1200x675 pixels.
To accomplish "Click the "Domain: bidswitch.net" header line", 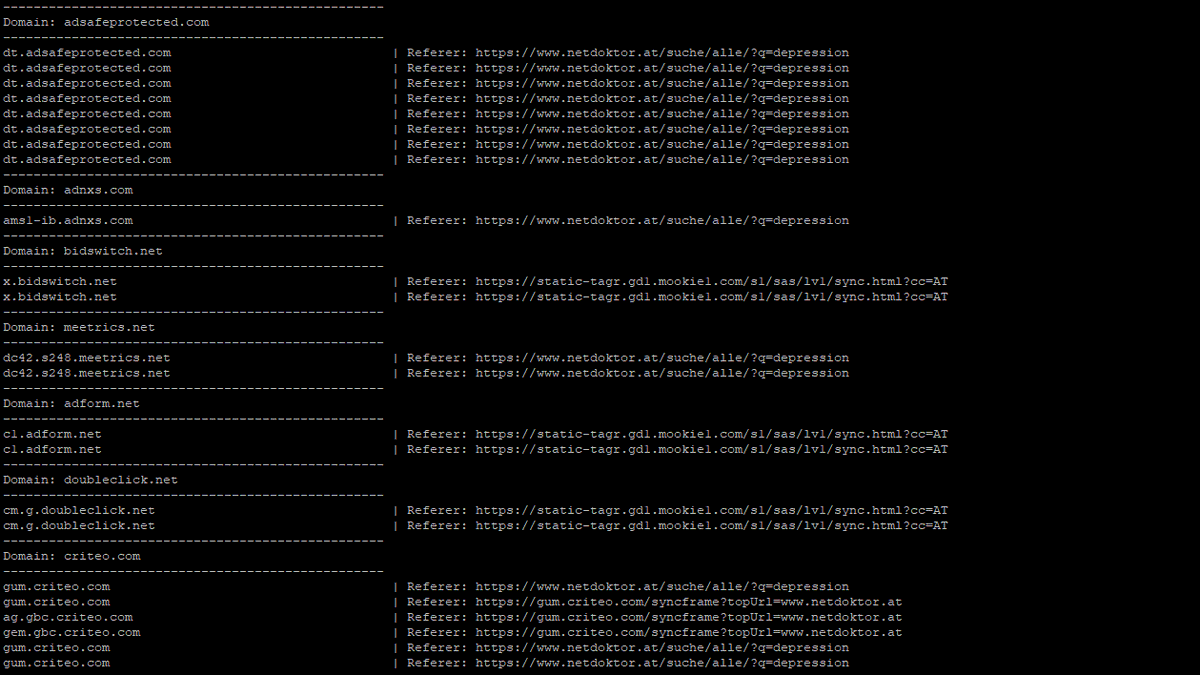I will (x=83, y=251).
